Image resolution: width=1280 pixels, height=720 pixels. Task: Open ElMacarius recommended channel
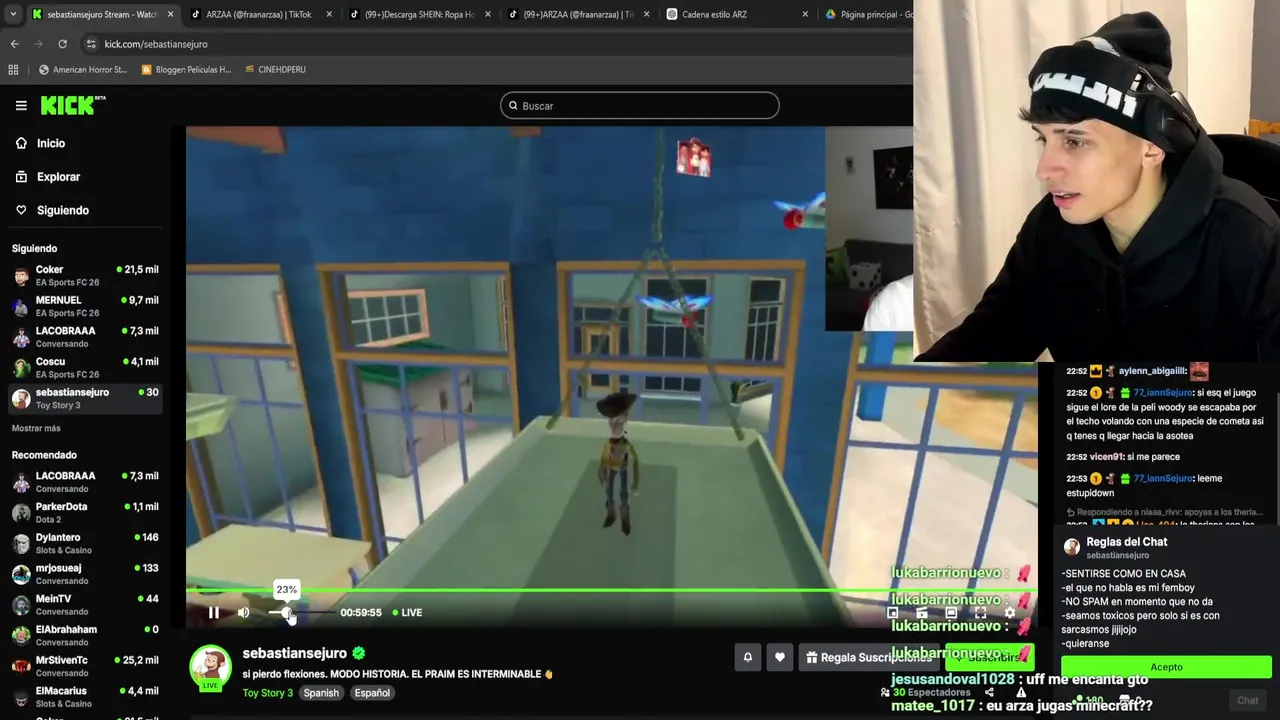point(85,697)
